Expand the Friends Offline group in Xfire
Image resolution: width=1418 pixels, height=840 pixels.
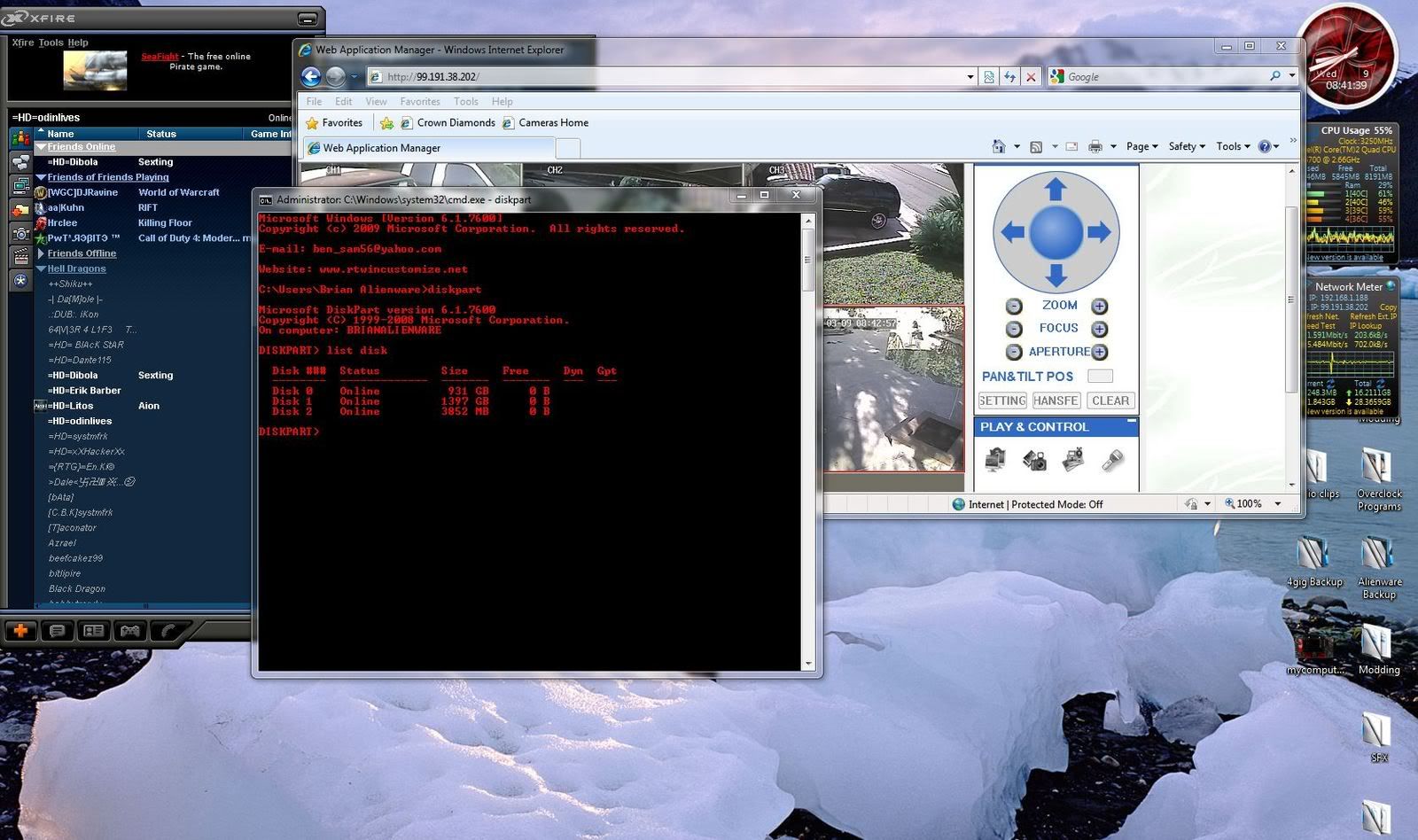coord(41,253)
